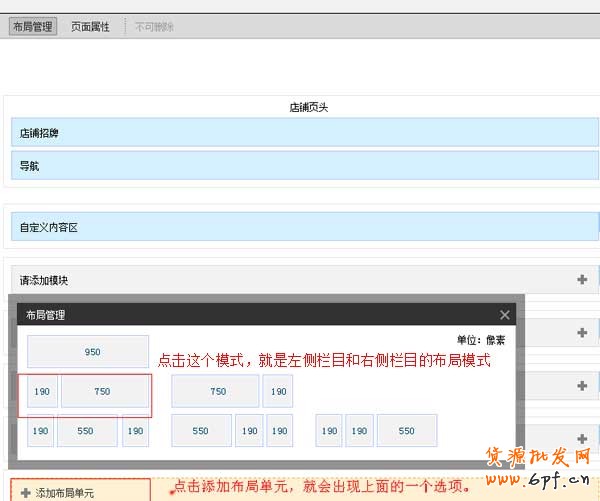Pick the 190 + 750 two-column layout
Image resolution: width=600 pixels, height=501 pixels.
pyautogui.click(x=84, y=392)
